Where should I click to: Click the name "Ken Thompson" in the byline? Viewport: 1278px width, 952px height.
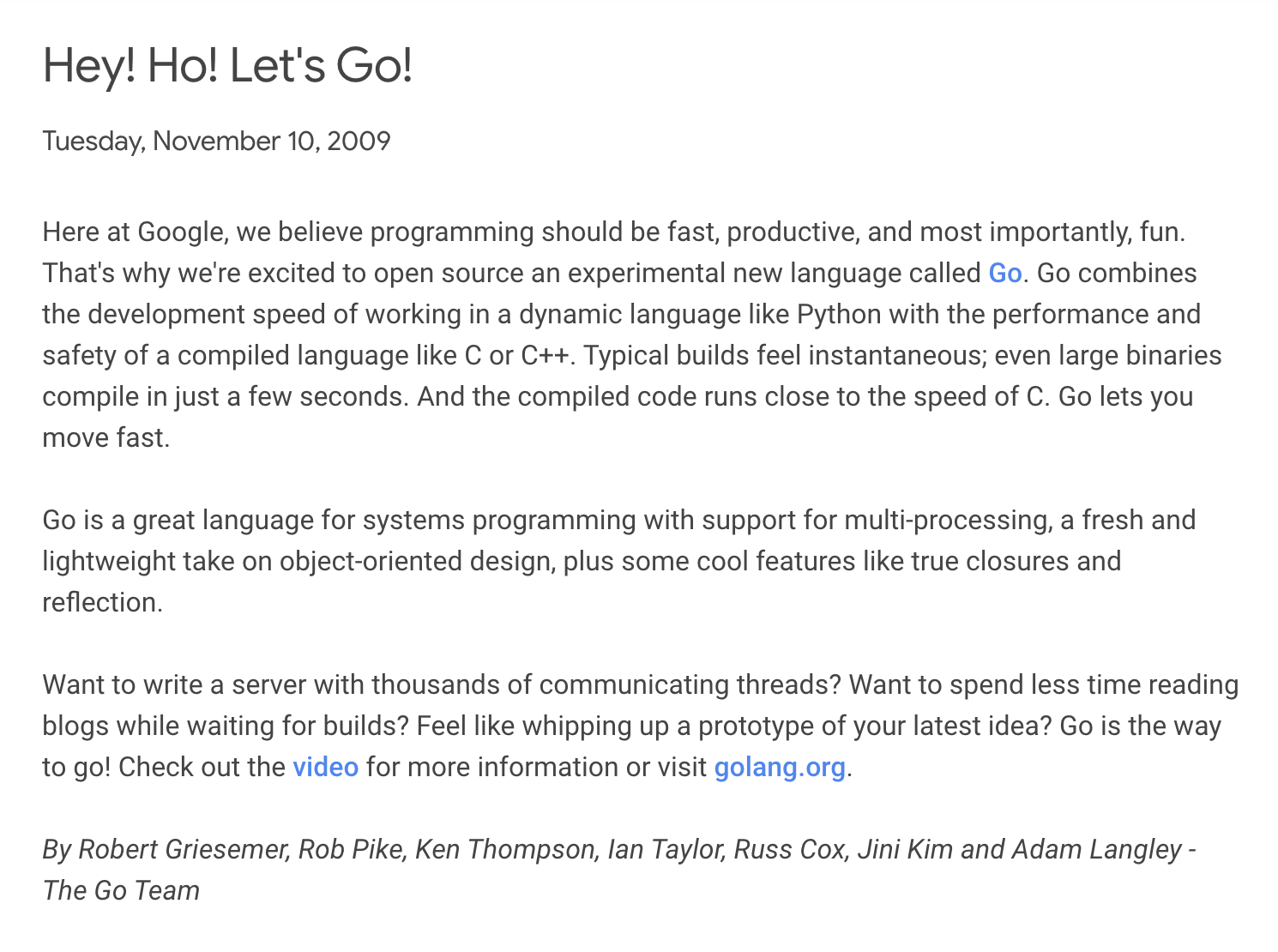[x=504, y=850]
